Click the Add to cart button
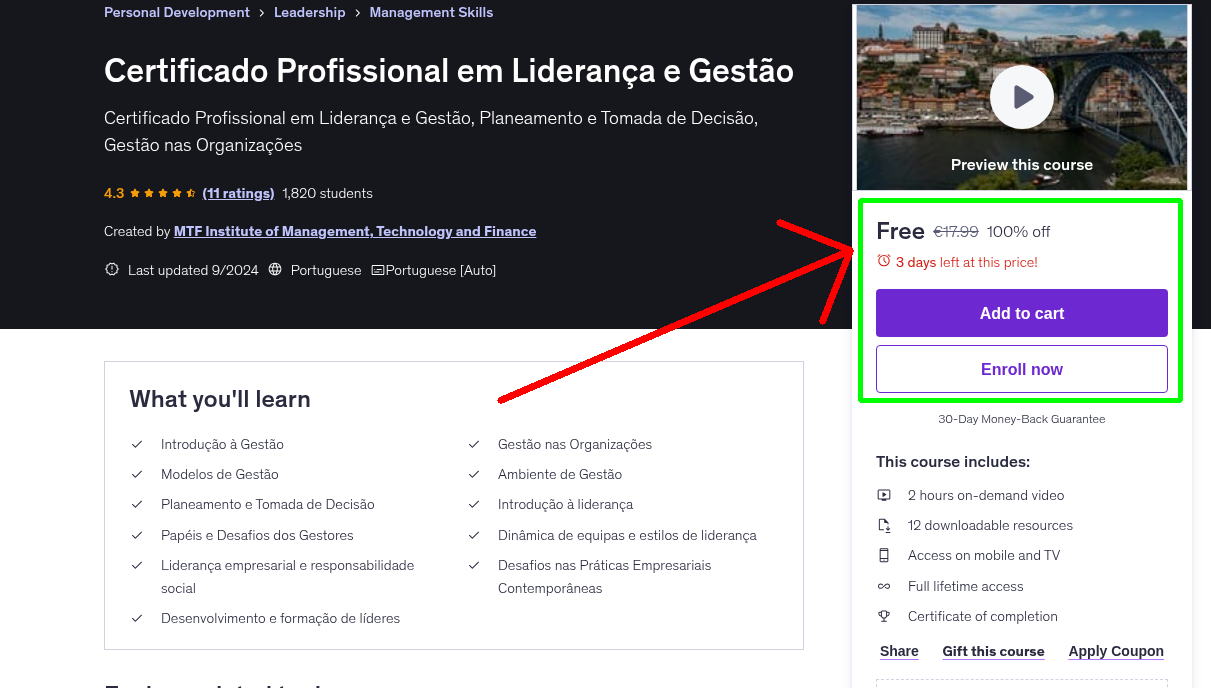 click(x=1021, y=313)
